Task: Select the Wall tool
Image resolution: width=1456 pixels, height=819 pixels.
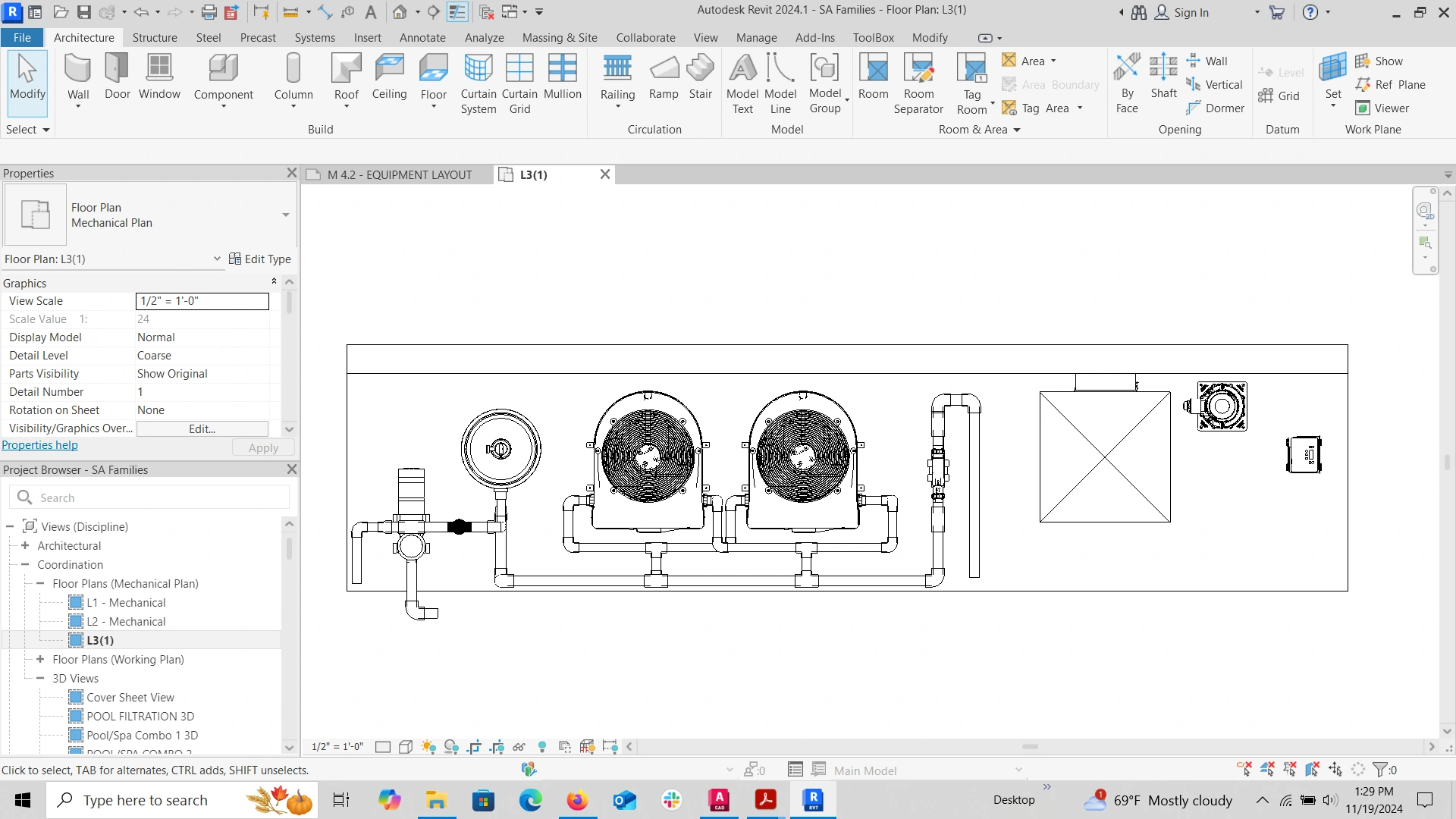Action: pos(78,80)
